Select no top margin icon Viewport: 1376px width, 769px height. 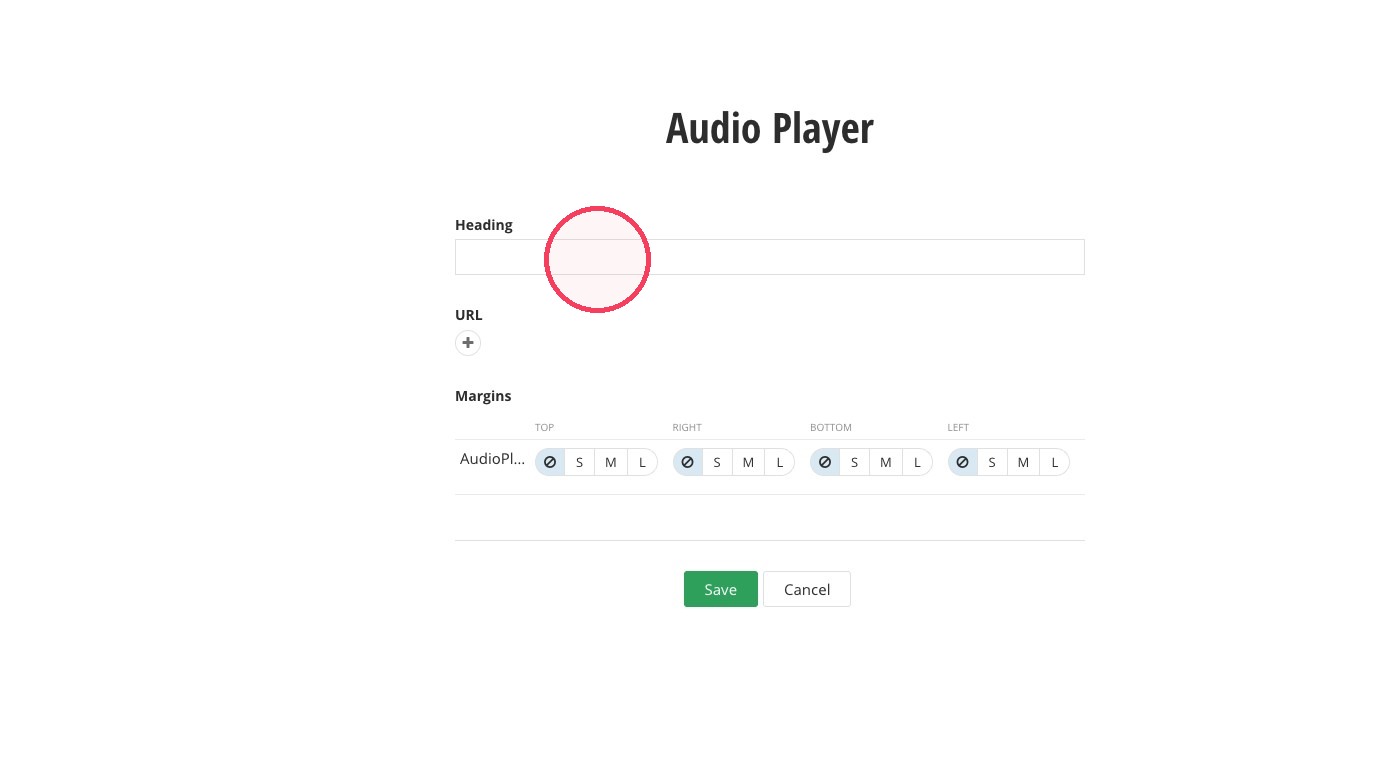point(550,462)
